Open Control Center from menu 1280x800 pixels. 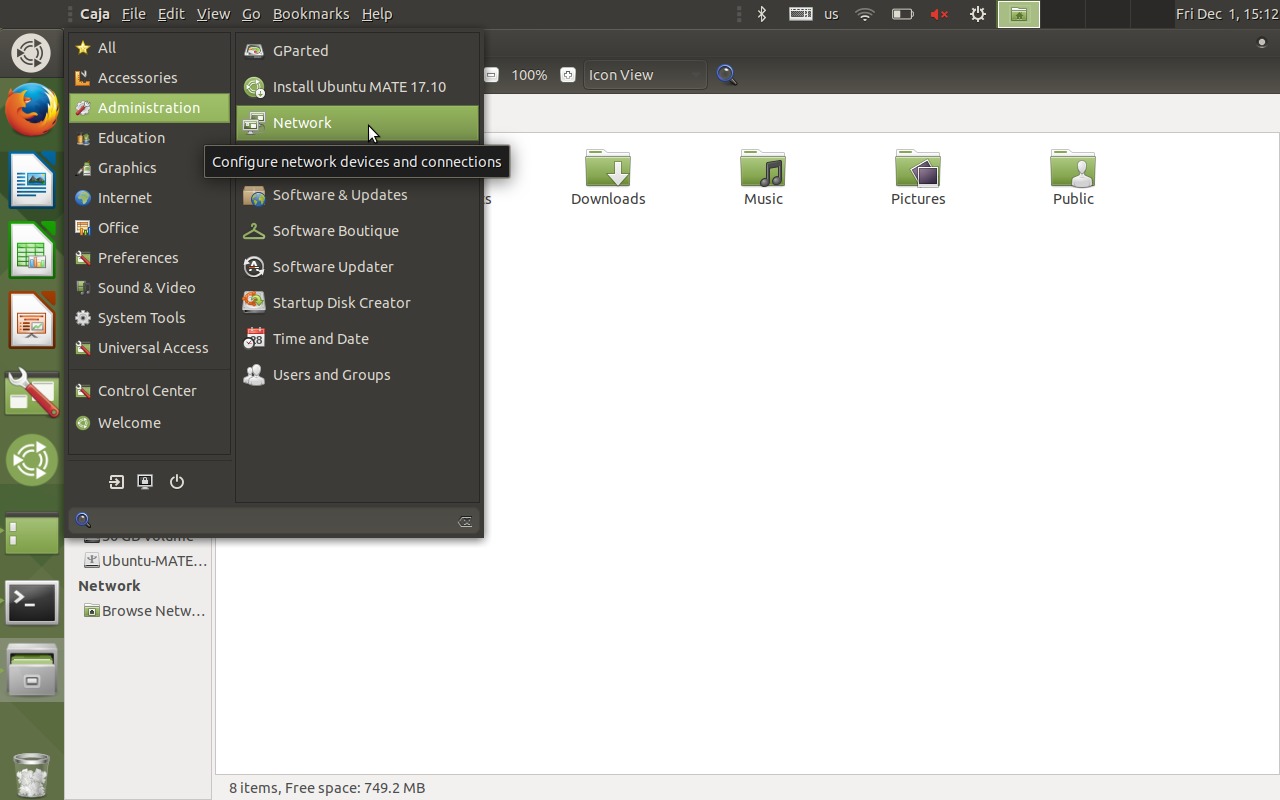coord(149,391)
